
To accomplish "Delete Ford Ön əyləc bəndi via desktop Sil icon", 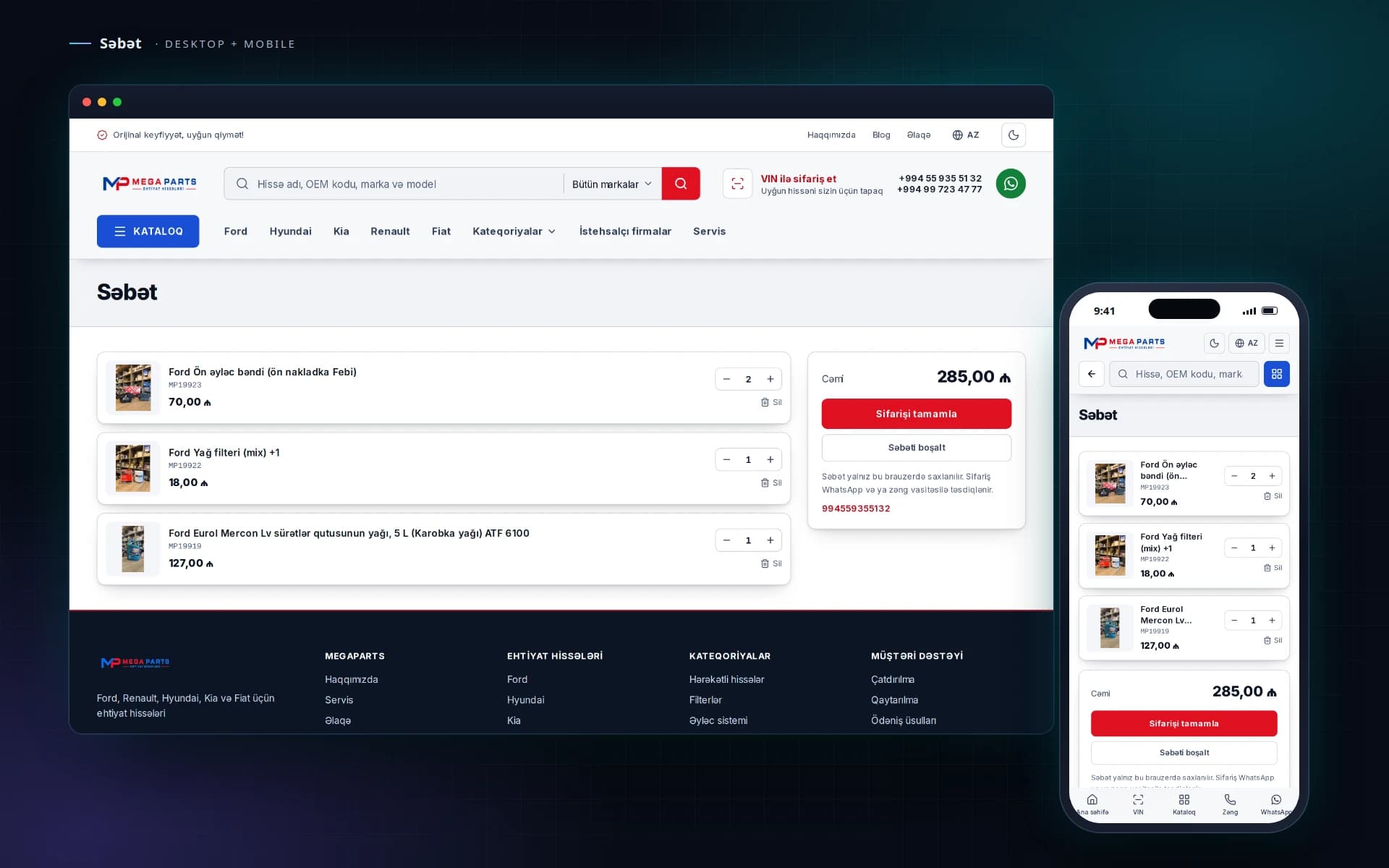I will (x=771, y=402).
